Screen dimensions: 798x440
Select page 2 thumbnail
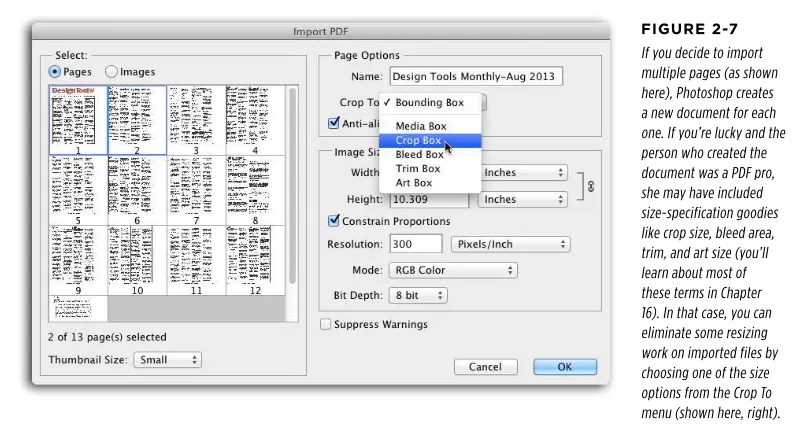click(137, 120)
